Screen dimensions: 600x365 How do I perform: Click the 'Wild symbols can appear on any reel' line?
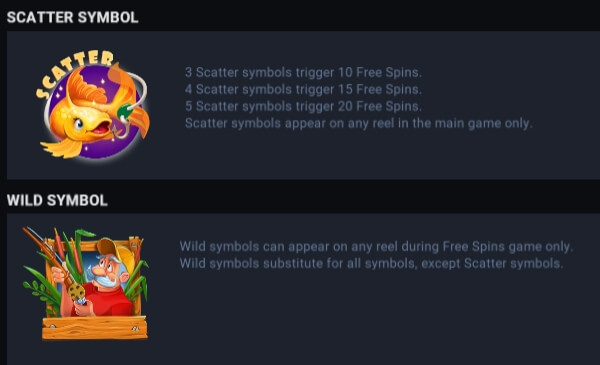tap(376, 246)
